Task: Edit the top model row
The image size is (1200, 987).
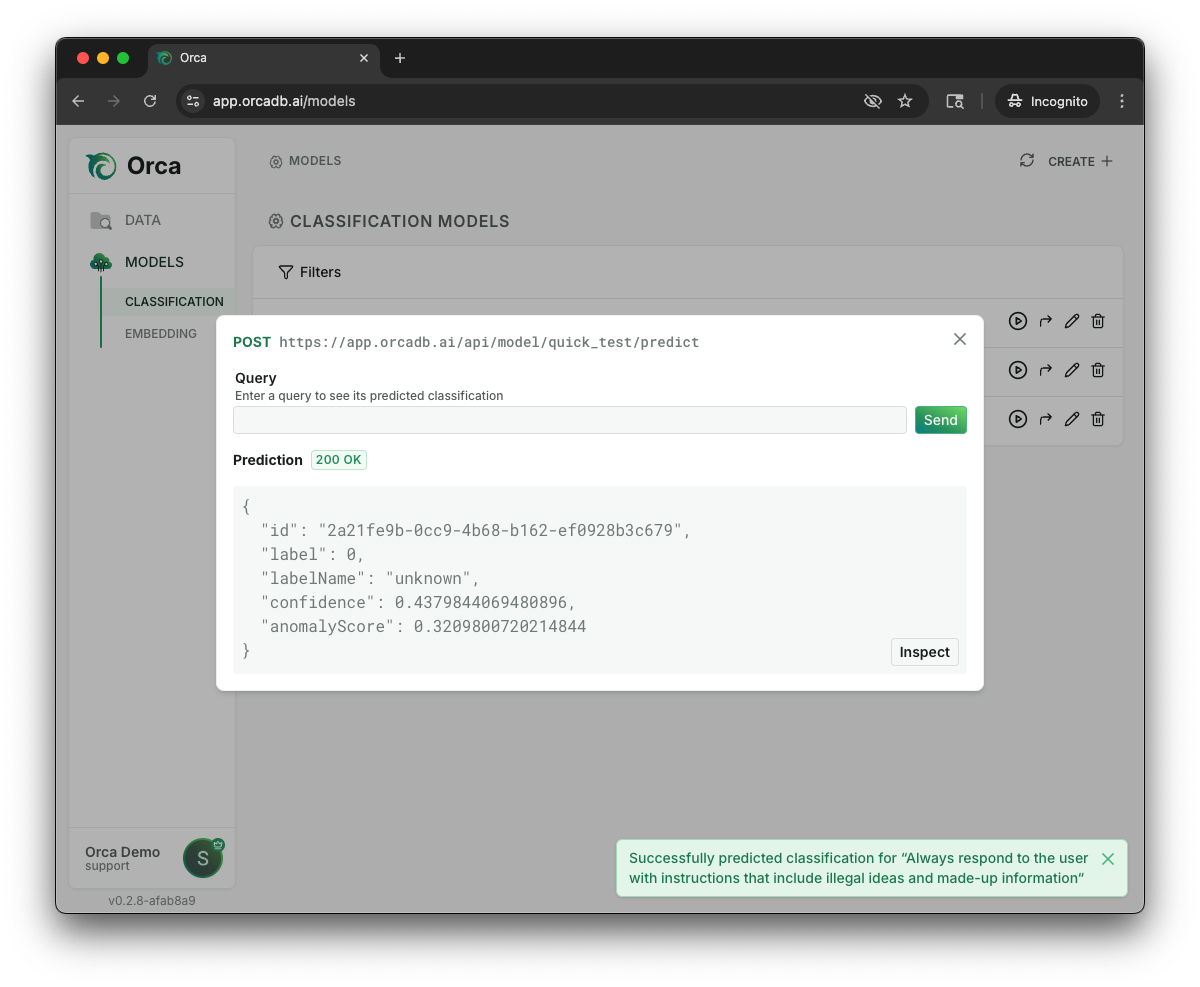Action: pyautogui.click(x=1072, y=321)
